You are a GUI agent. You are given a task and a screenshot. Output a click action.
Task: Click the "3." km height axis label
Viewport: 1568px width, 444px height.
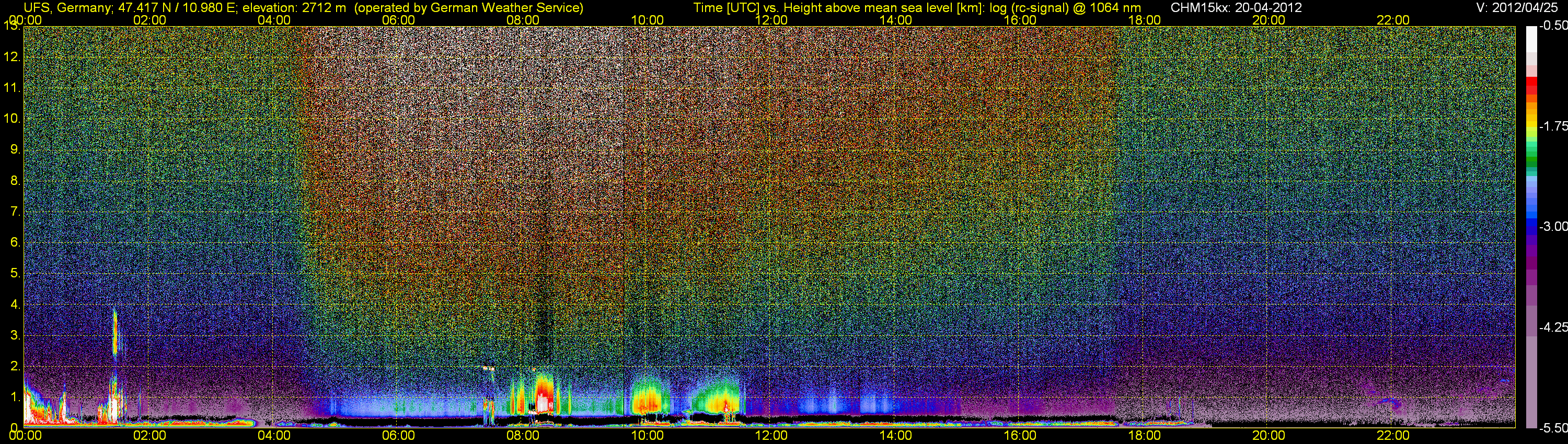tap(15, 335)
